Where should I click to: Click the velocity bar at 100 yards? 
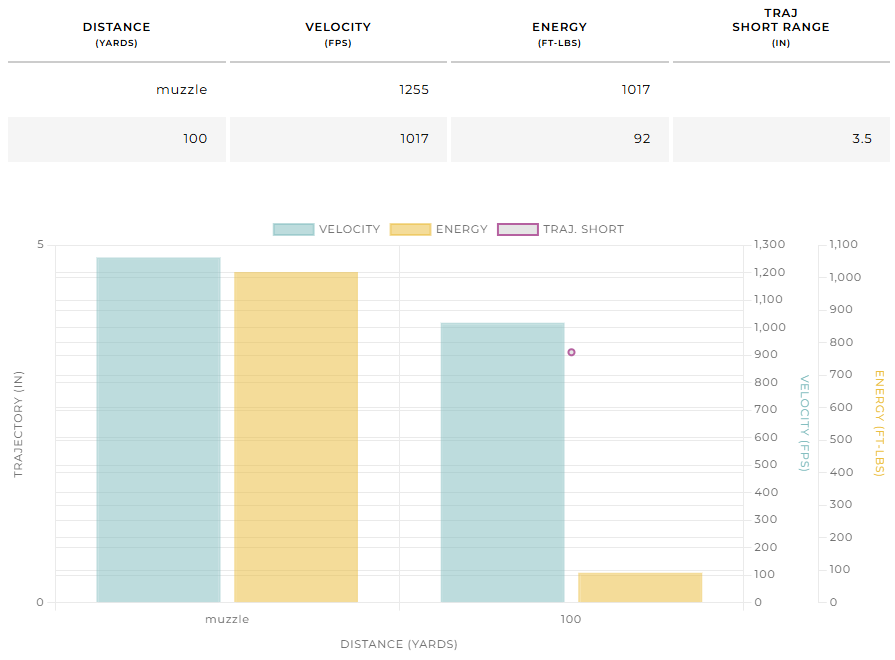pos(502,462)
